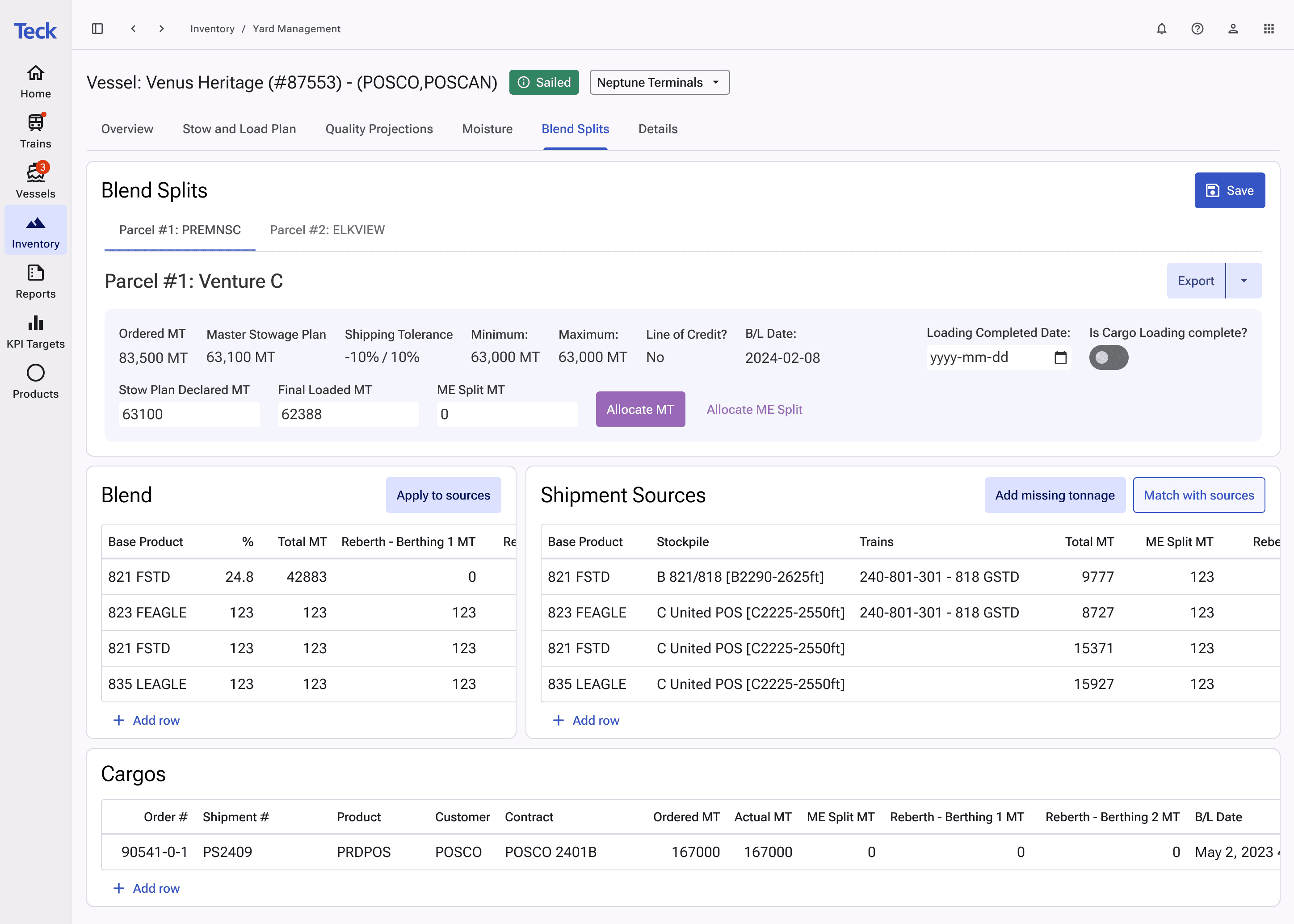Open the help question-mark icon

click(1197, 29)
